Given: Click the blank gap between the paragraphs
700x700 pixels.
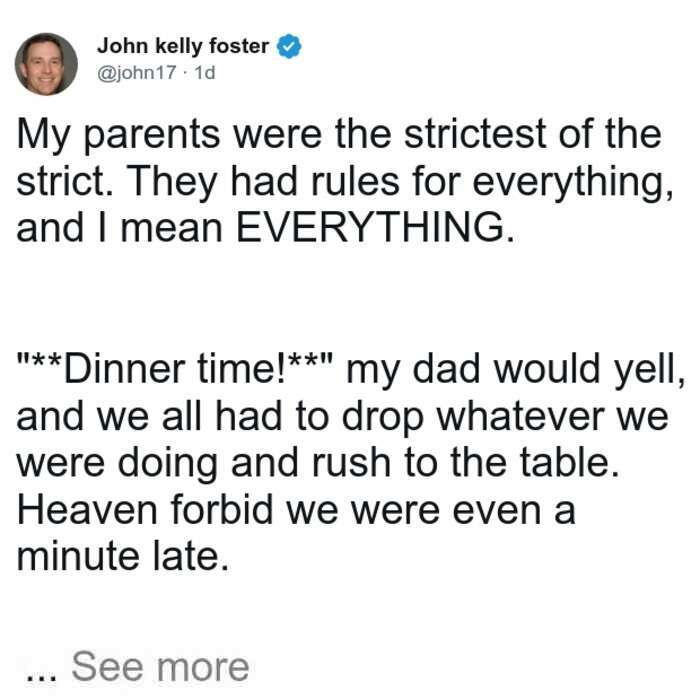Looking at the screenshot, I should pyautogui.click(x=348, y=298).
